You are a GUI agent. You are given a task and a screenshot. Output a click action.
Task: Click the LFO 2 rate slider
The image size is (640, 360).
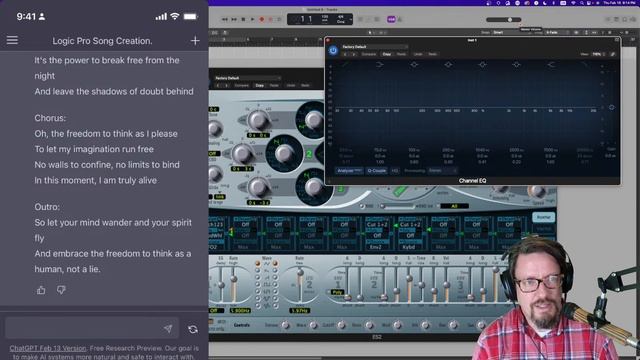[300, 286]
